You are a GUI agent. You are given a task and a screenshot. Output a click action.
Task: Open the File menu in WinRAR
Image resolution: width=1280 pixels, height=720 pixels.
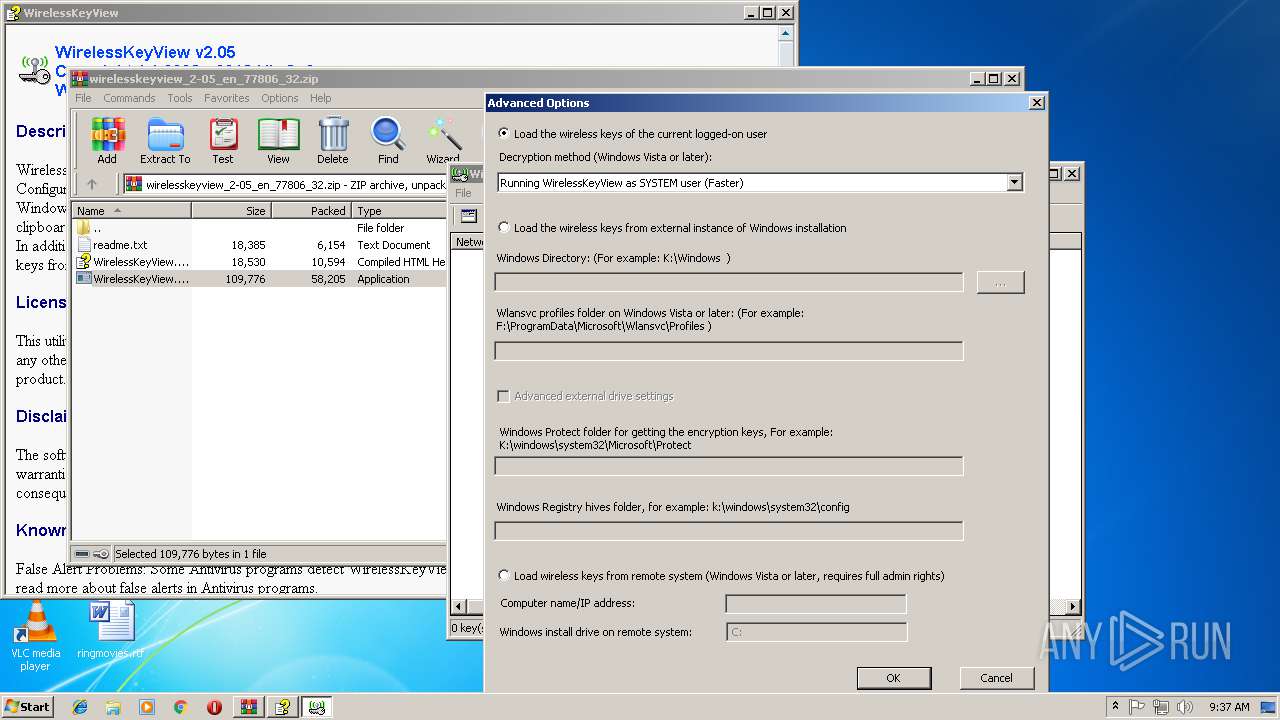coord(83,98)
